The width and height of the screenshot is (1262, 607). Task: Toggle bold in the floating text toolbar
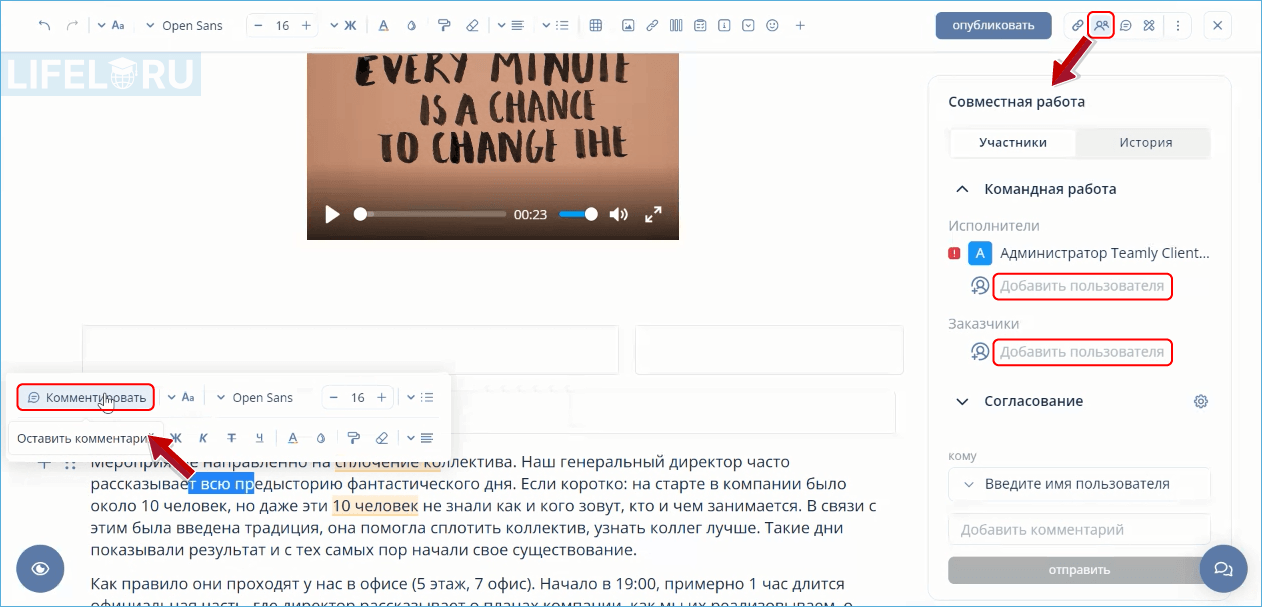click(175, 438)
